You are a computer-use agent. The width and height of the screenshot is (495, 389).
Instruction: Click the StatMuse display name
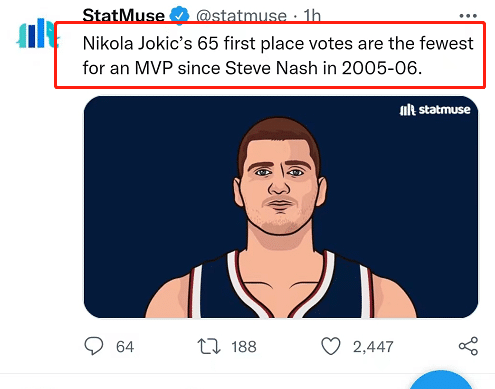pyautogui.click(x=124, y=16)
